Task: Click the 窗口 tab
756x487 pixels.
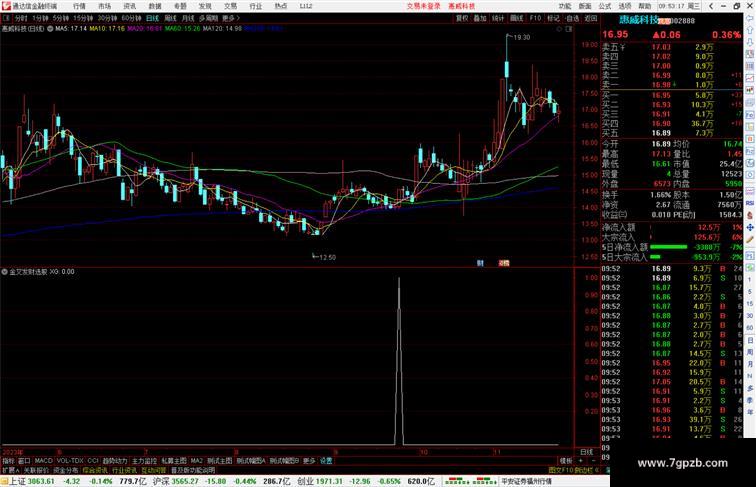Action: pyautogui.click(x=24, y=461)
